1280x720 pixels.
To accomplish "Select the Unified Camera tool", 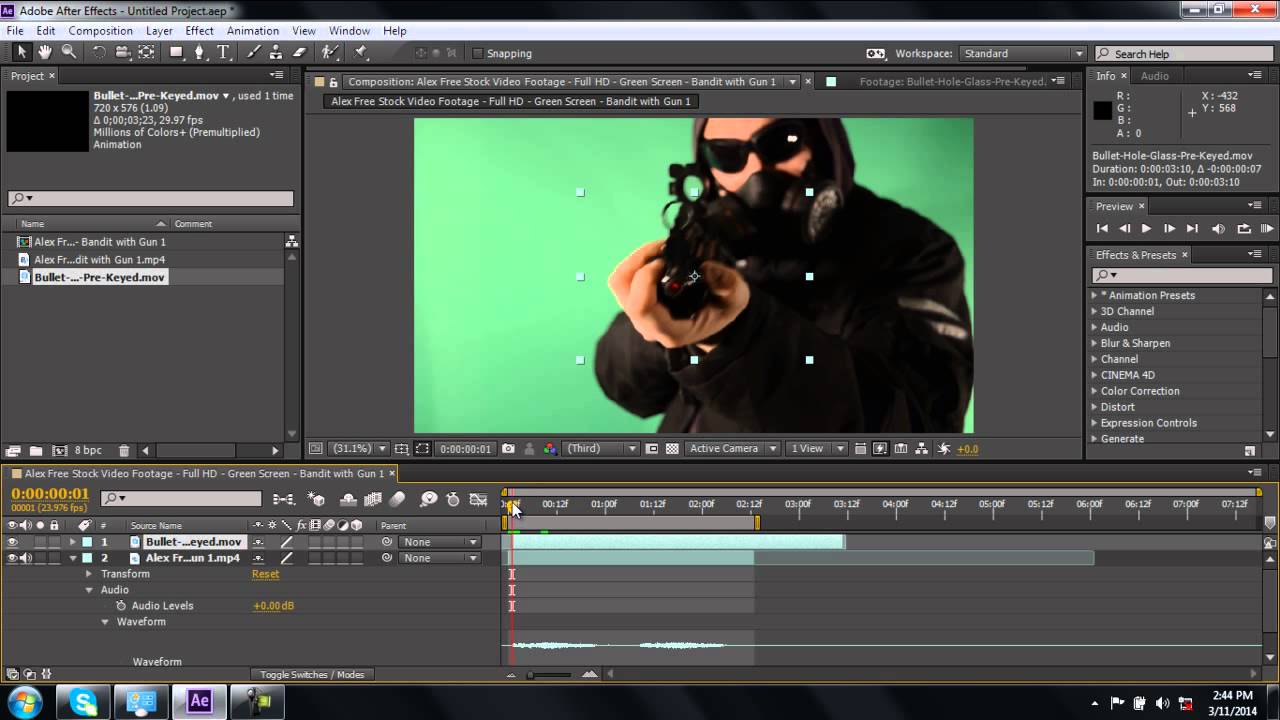I will (x=123, y=52).
